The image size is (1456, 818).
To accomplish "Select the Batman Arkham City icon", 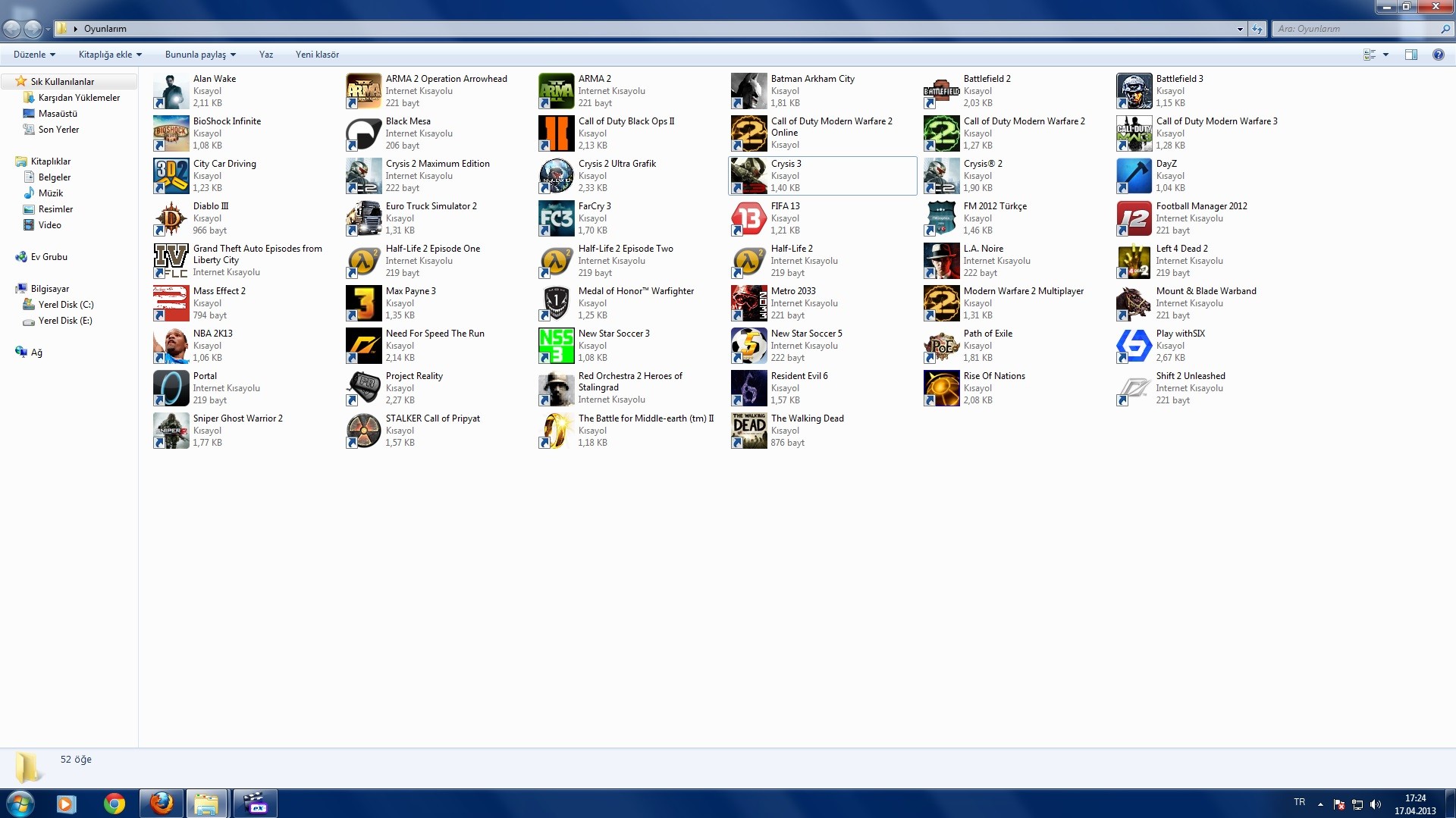I will point(749,91).
